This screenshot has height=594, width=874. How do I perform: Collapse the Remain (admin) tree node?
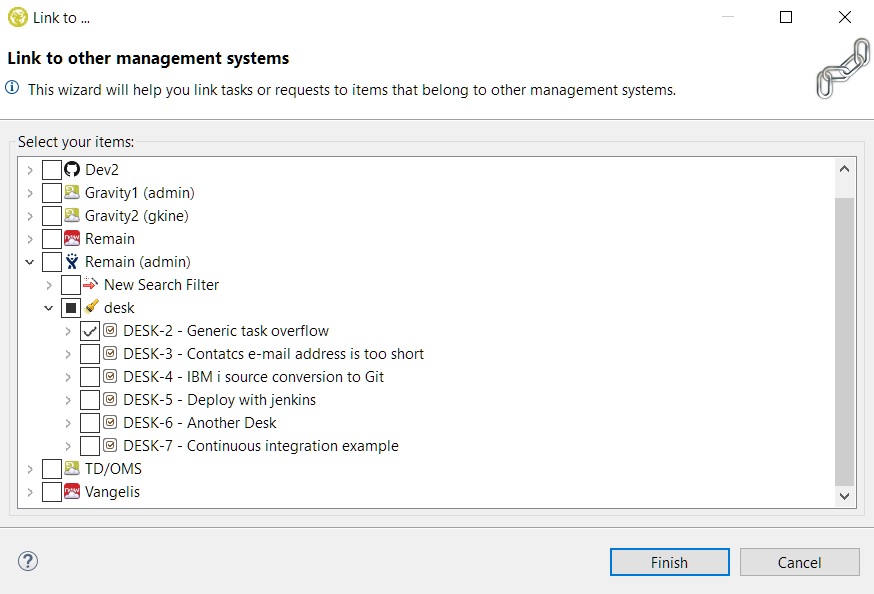(30, 262)
